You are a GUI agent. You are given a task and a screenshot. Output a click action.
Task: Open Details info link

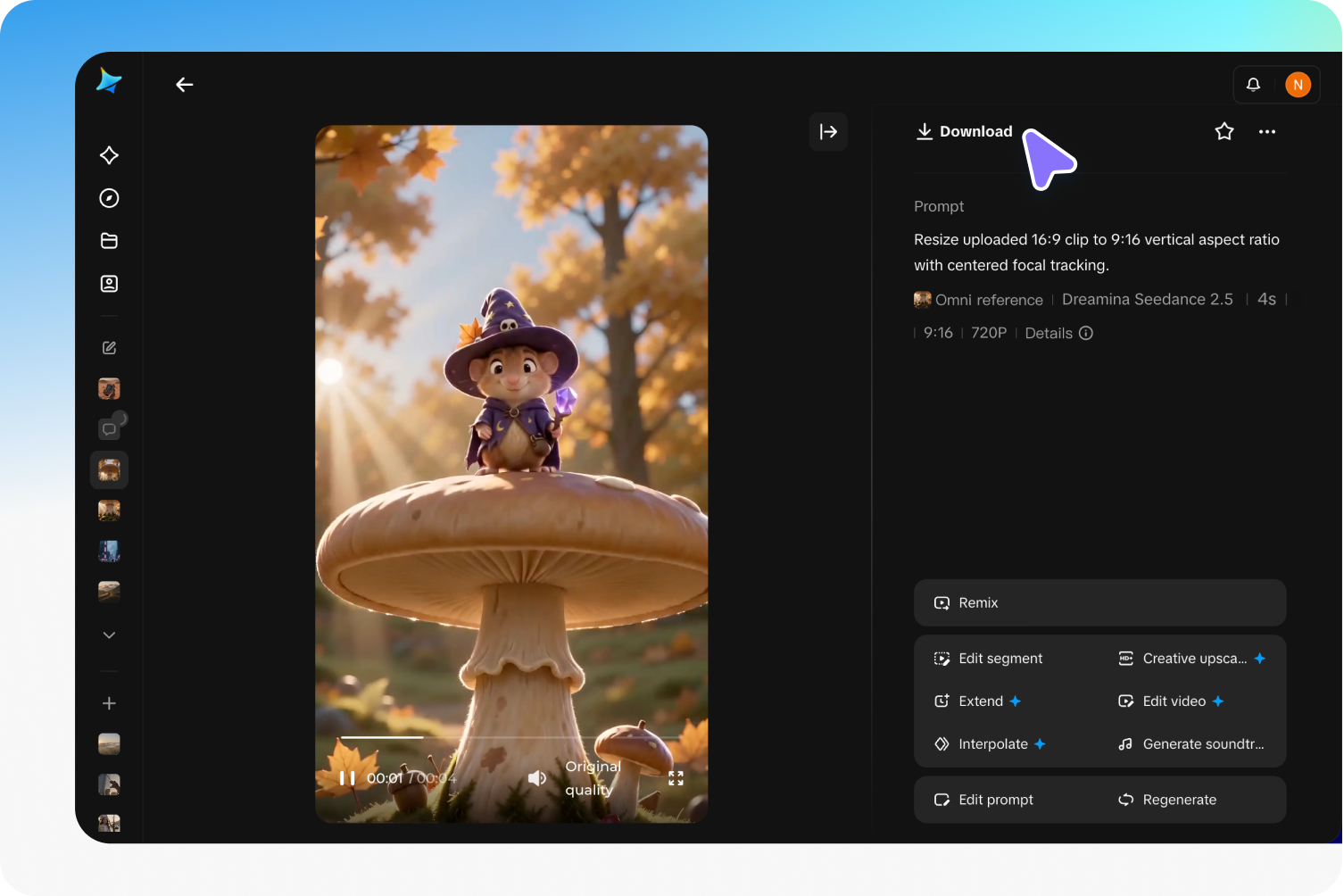click(1058, 333)
